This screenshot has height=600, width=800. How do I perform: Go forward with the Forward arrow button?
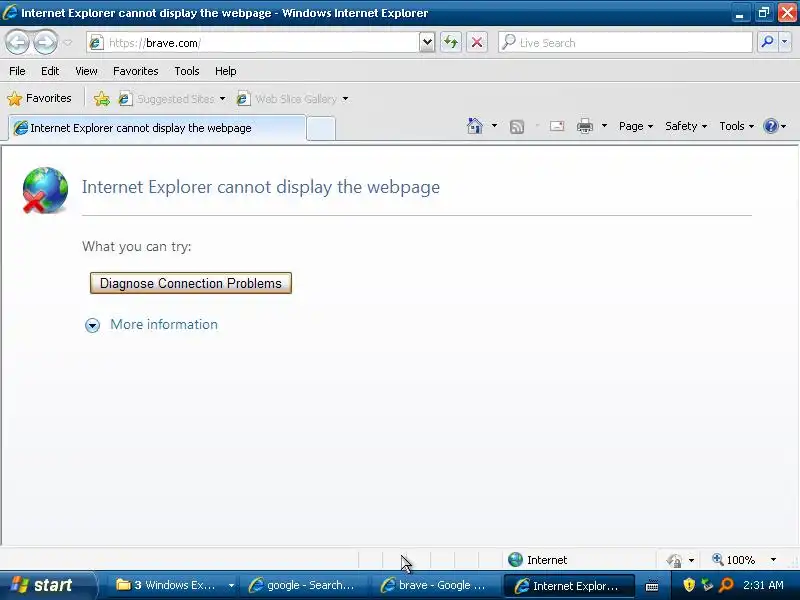click(45, 42)
